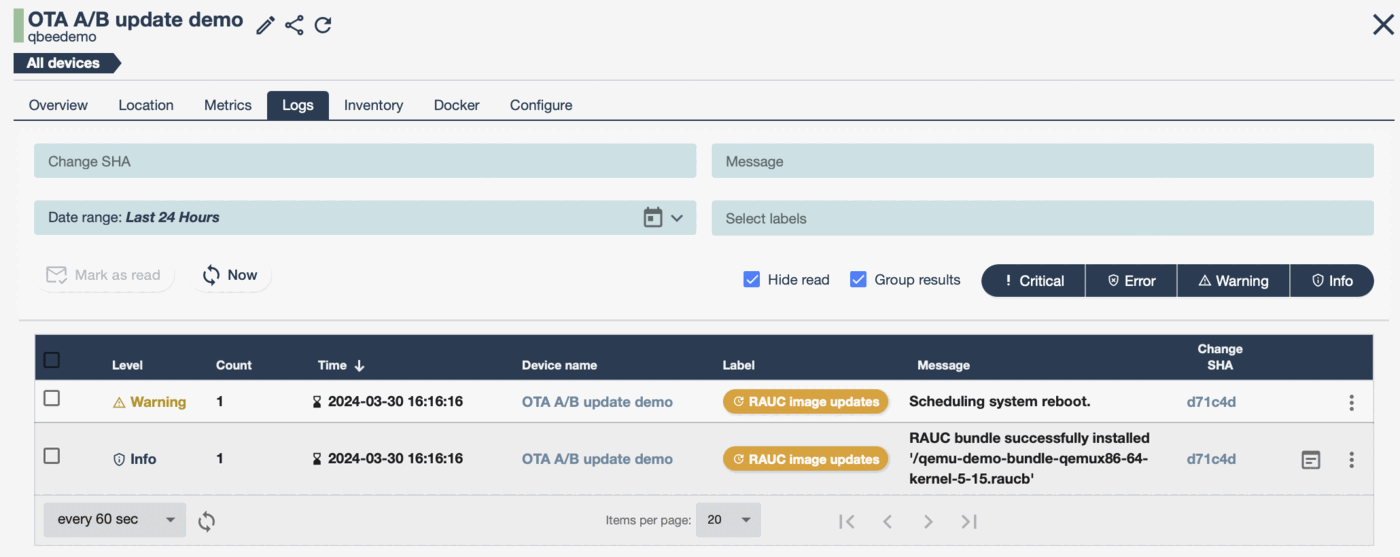This screenshot has width=1400, height=557.
Task: Open calendar icon in date range field
Action: (653, 217)
